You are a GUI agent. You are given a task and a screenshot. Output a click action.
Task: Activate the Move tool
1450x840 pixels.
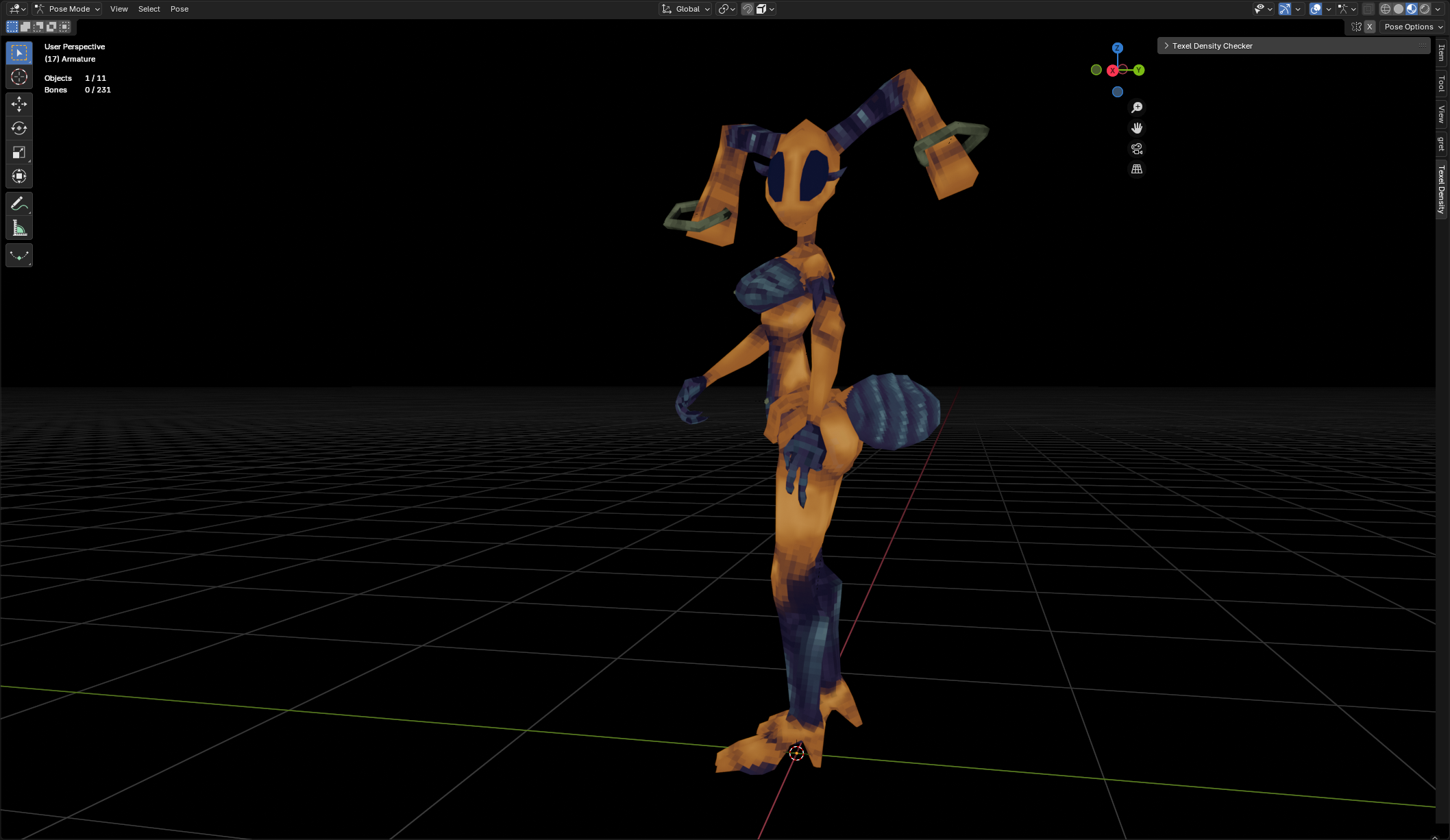pos(19,104)
